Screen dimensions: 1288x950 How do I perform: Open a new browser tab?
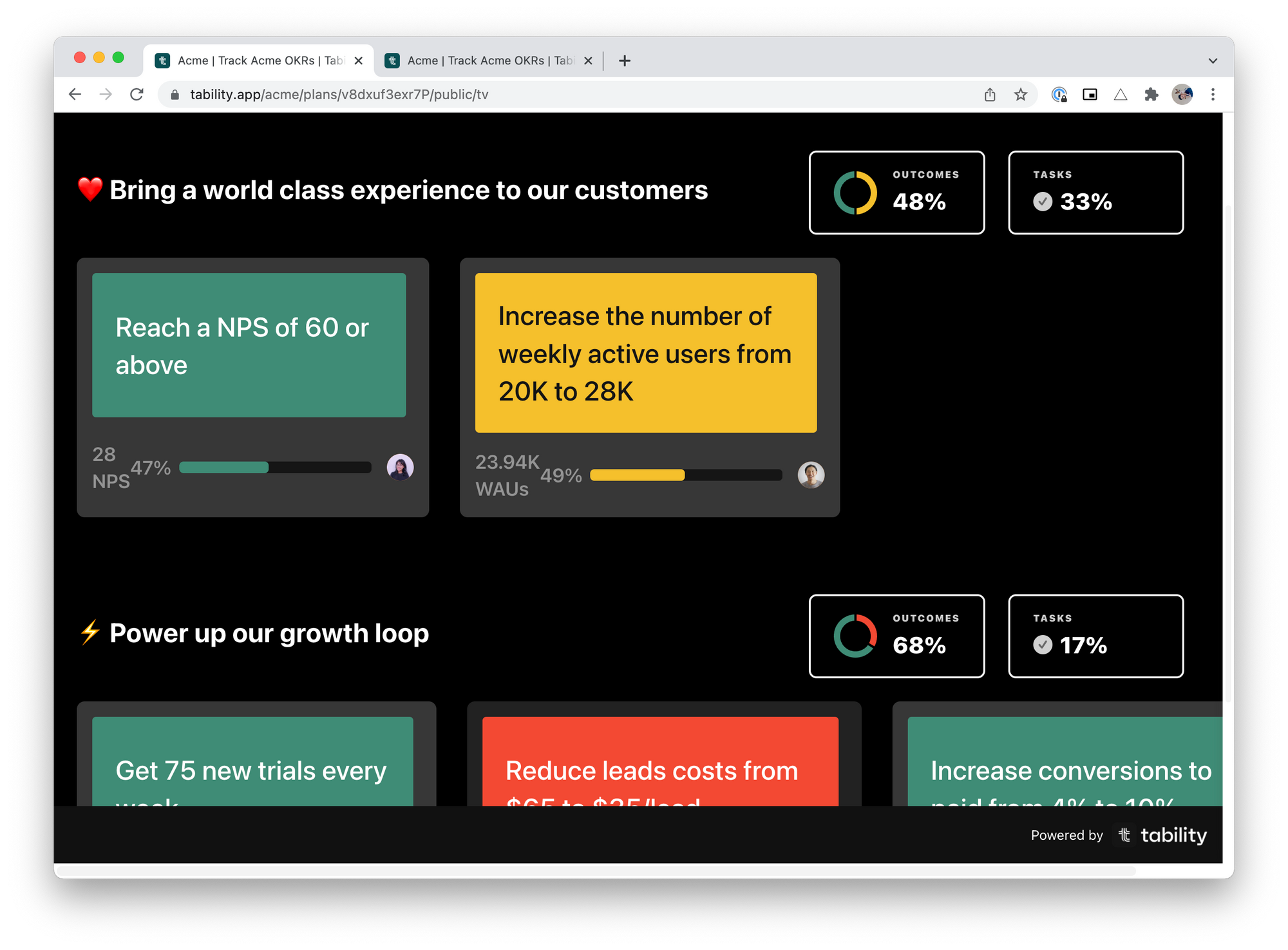[624, 61]
